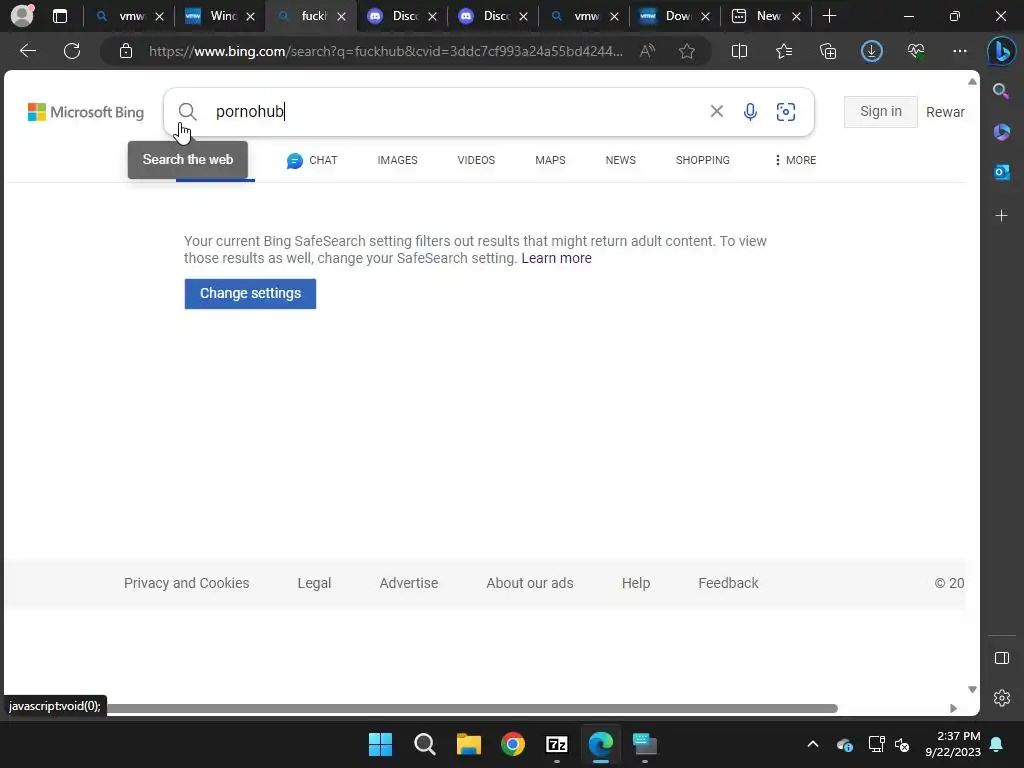Open Privacy and Cookies footer link
This screenshot has width=1024, height=768.
[187, 583]
